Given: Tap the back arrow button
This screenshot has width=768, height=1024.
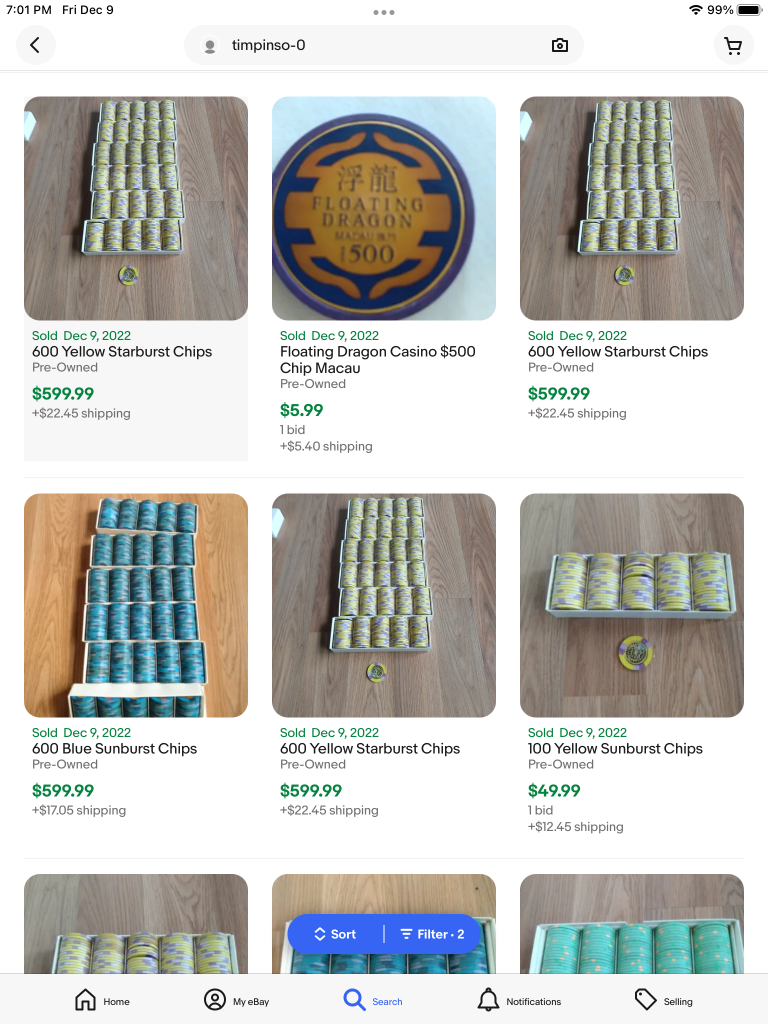Looking at the screenshot, I should pyautogui.click(x=35, y=45).
